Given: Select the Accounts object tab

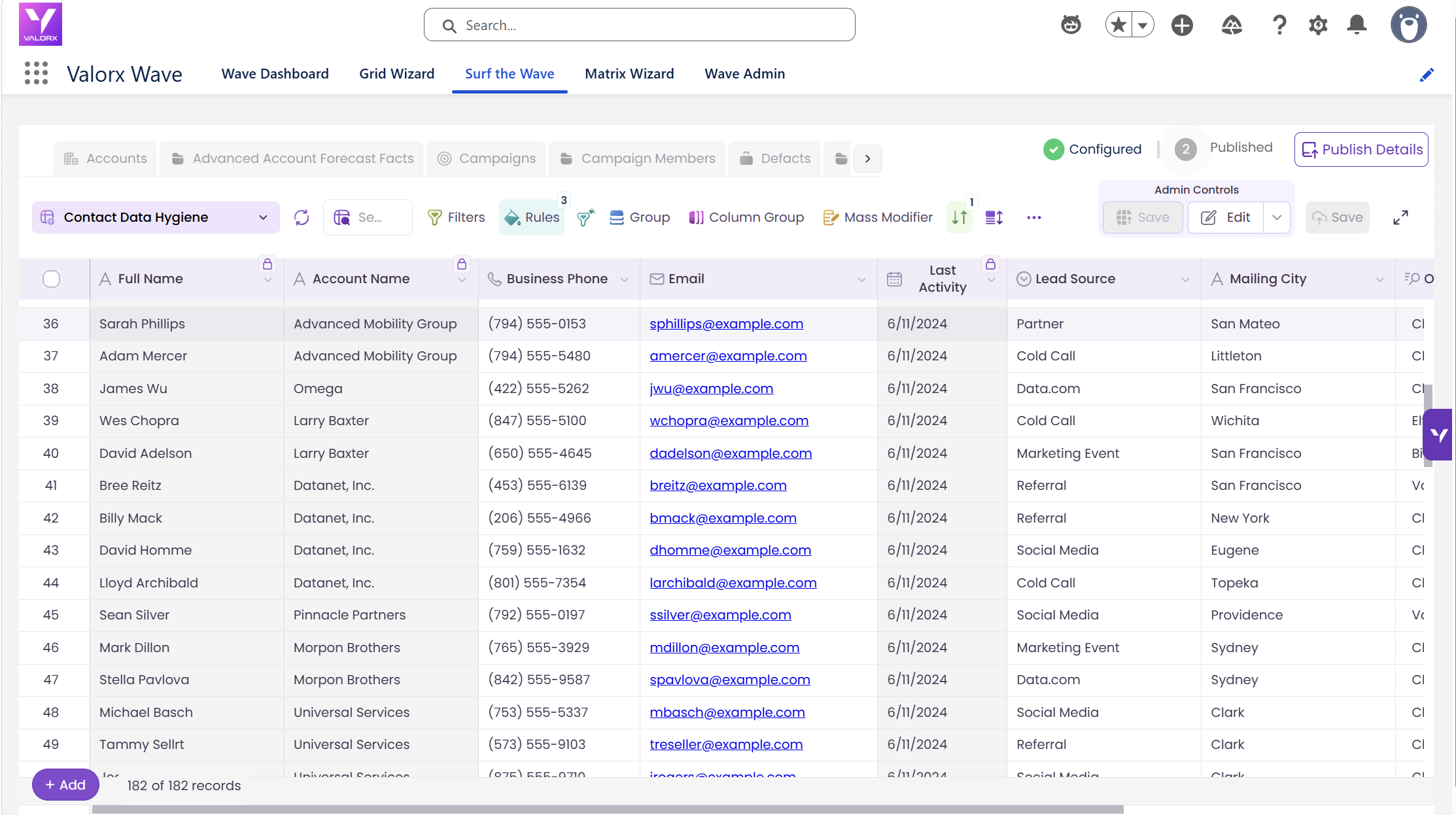Looking at the screenshot, I should (x=105, y=159).
